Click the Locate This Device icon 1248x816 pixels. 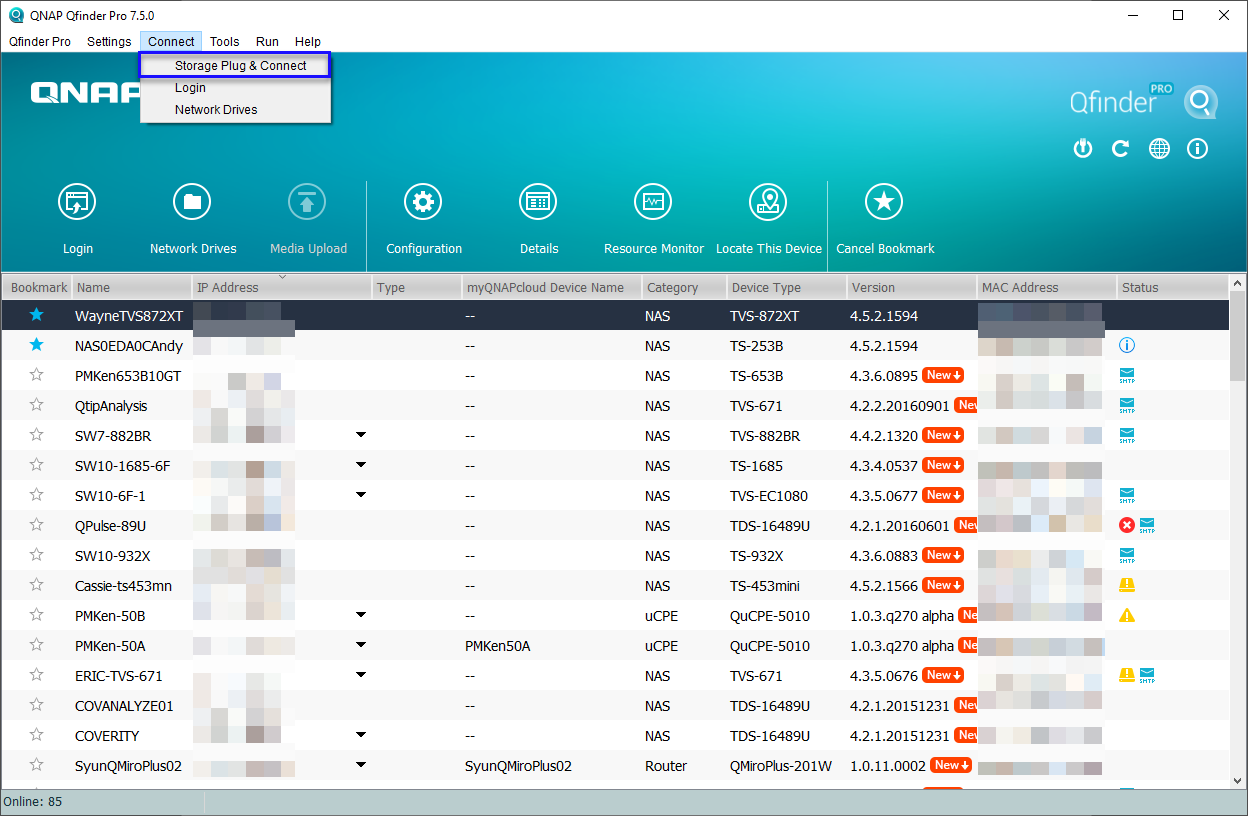(x=768, y=203)
